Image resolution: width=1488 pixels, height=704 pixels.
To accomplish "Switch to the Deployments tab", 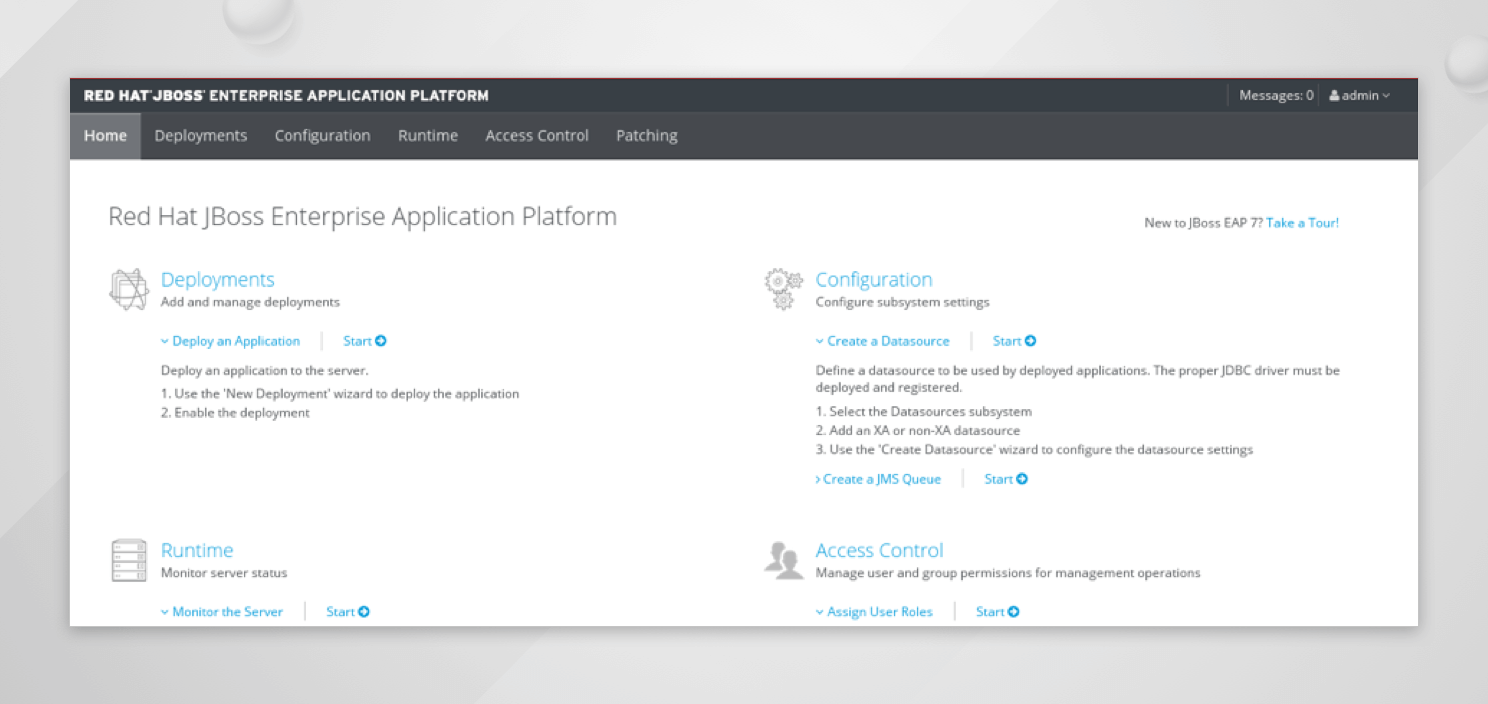I will tap(201, 136).
